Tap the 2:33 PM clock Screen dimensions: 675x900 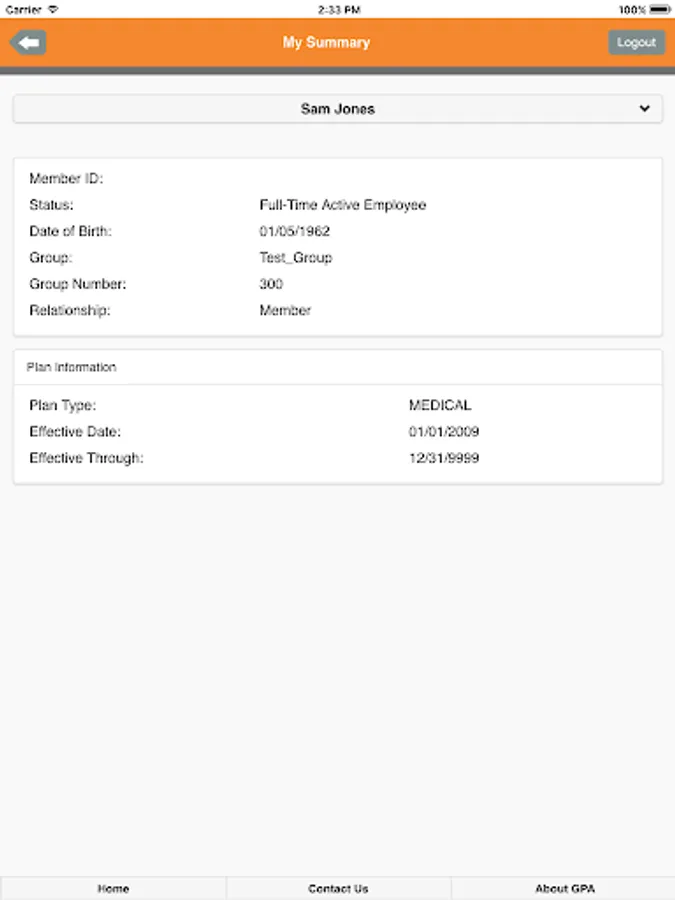click(338, 9)
